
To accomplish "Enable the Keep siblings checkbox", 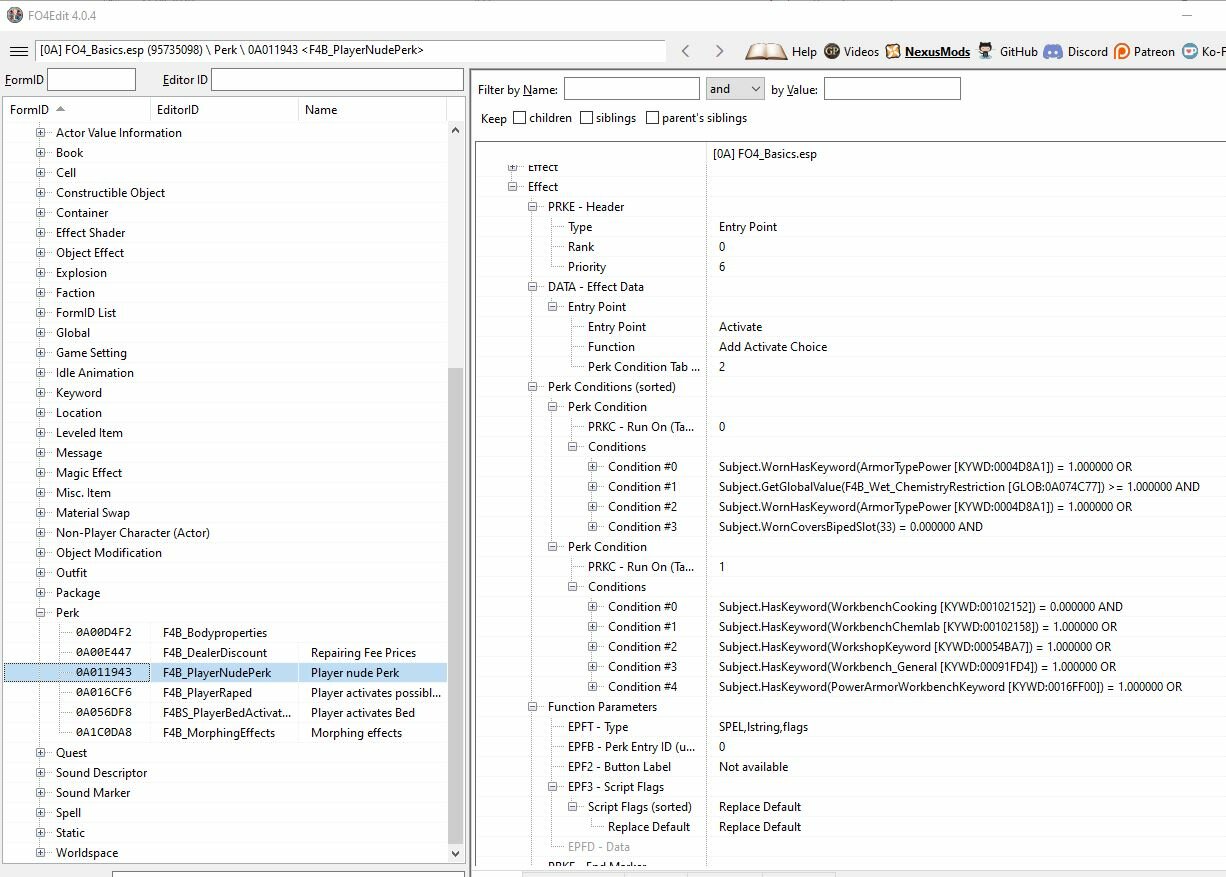I will [x=586, y=118].
